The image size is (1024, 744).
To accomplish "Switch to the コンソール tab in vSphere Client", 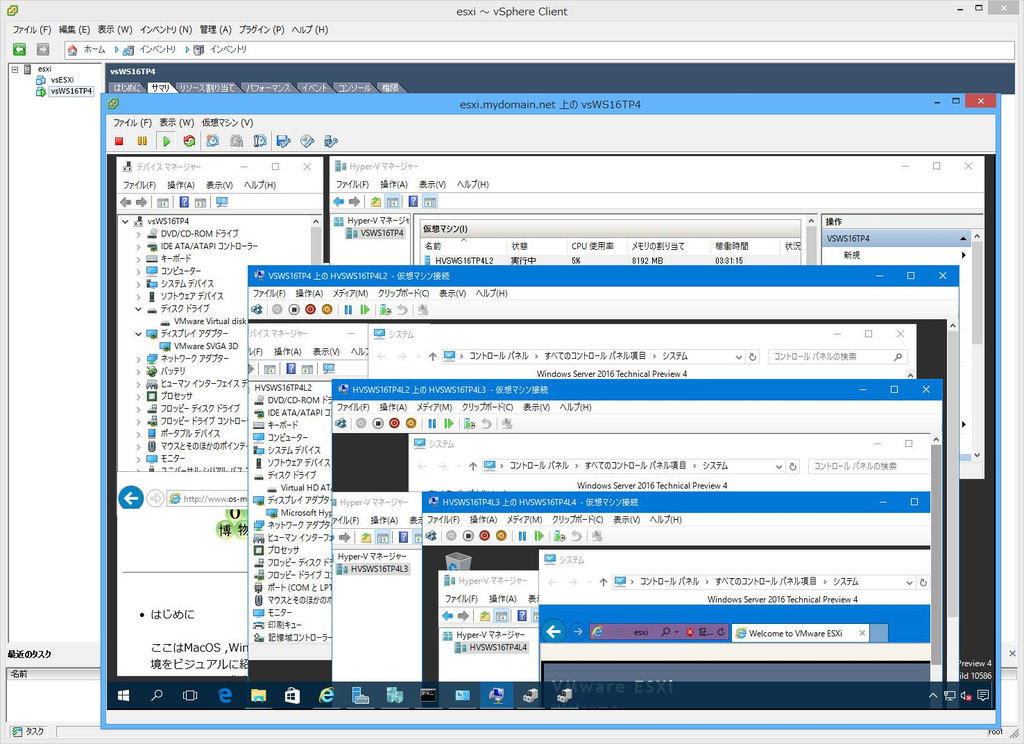I will [354, 88].
